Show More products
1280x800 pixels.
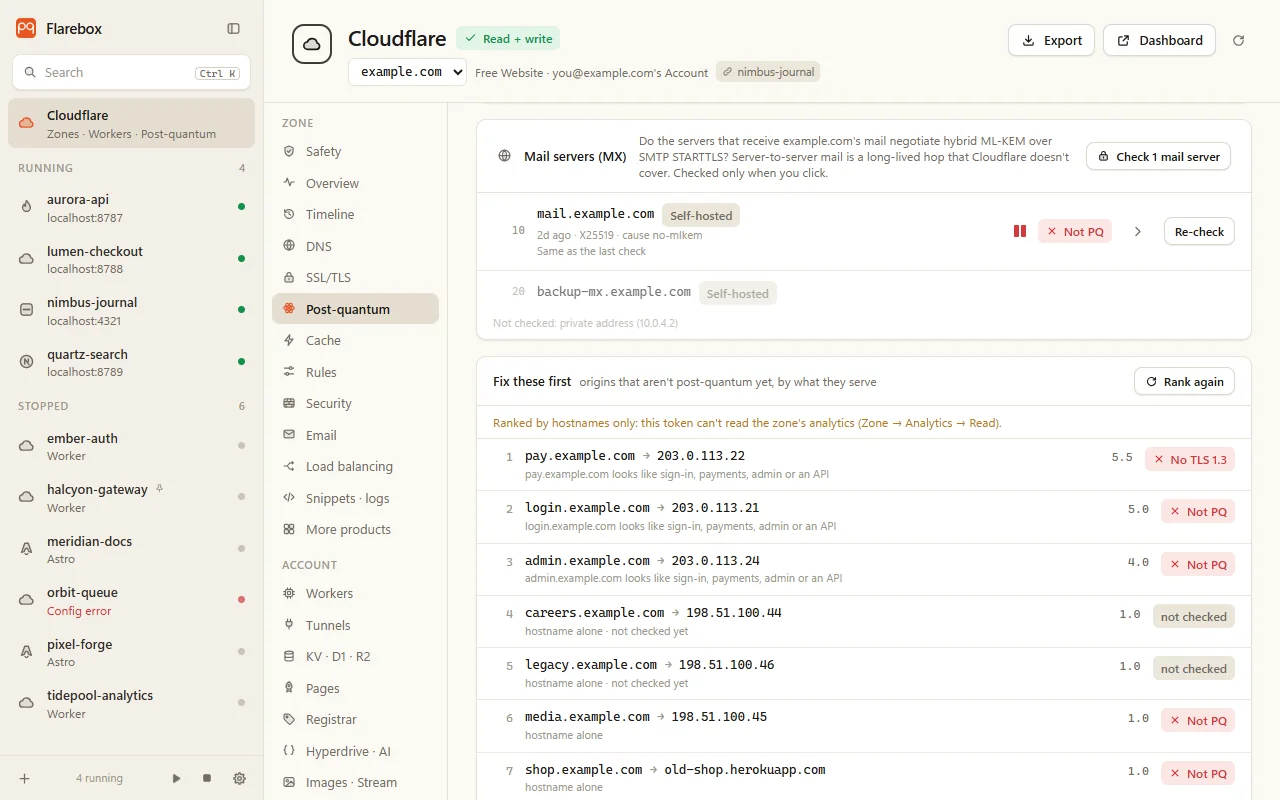(355, 529)
